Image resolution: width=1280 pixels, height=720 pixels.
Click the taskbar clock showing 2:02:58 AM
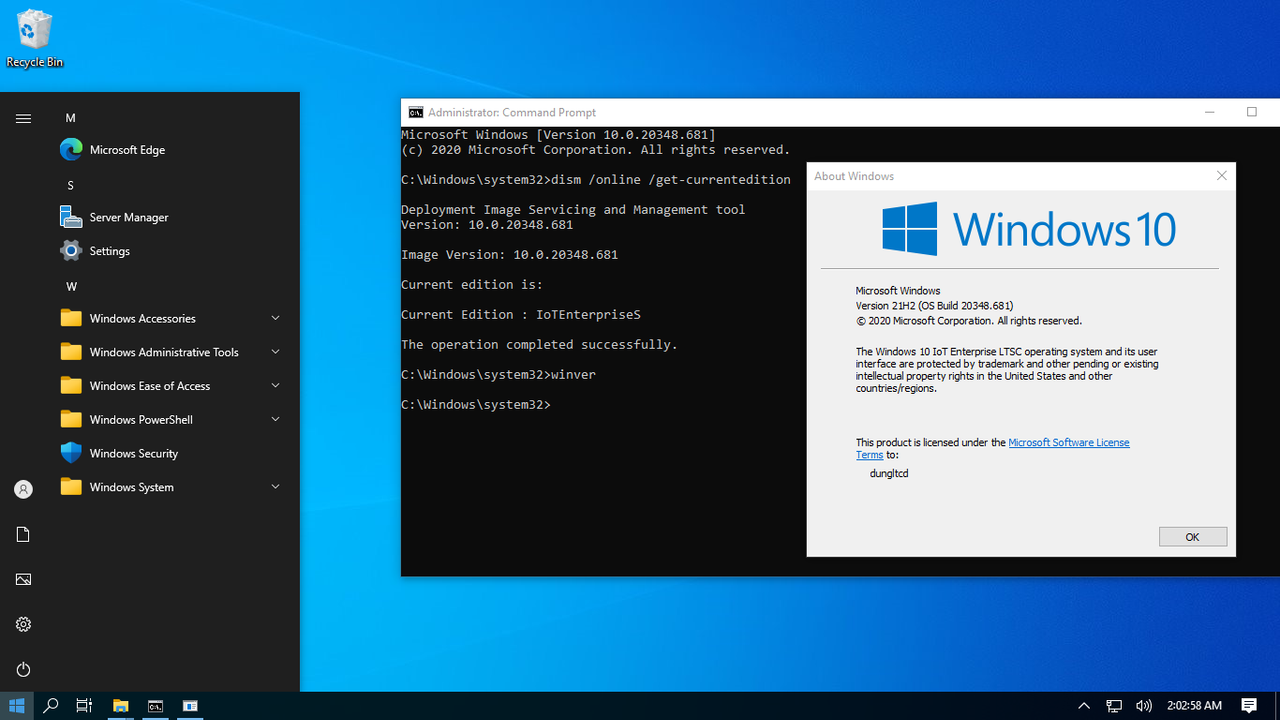[1194, 706]
